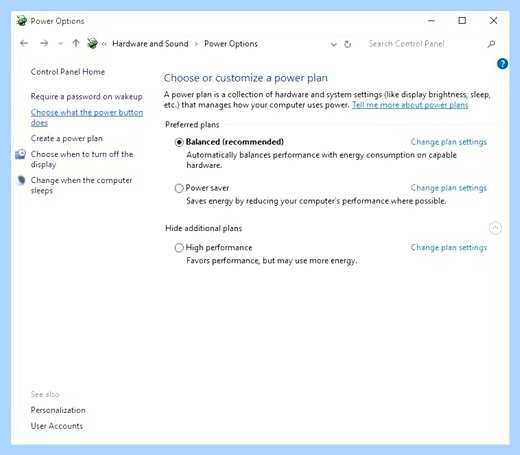This screenshot has height=455, width=520.
Task: Click the double chevron before Hardware and Sound
Action: [104, 44]
